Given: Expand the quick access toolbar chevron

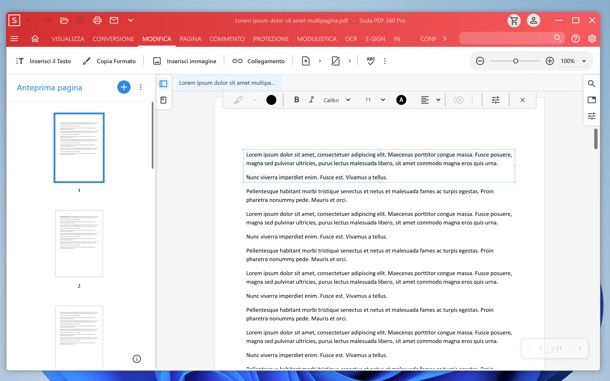Looking at the screenshot, I should point(131,20).
